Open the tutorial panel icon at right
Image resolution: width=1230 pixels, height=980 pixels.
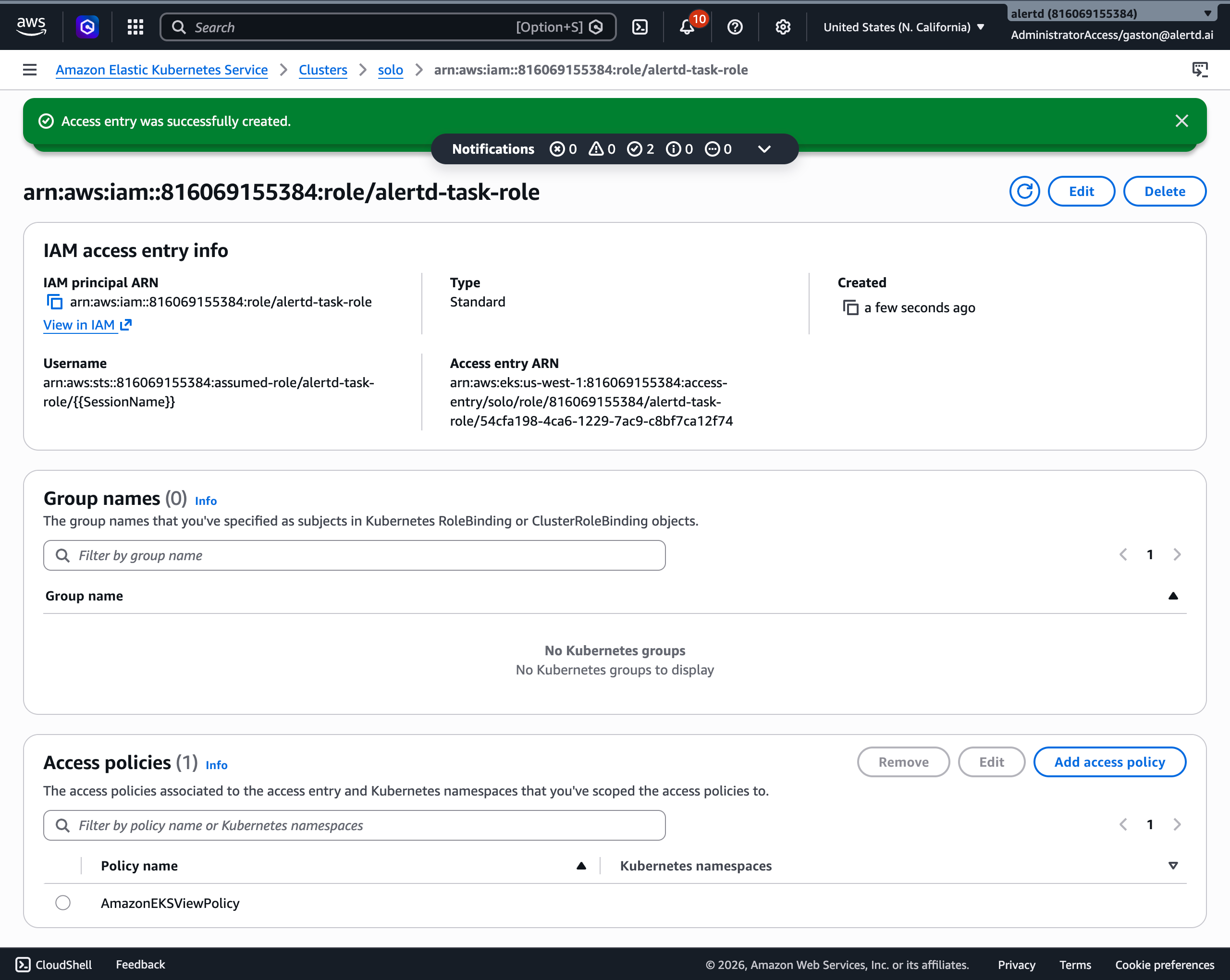1200,70
